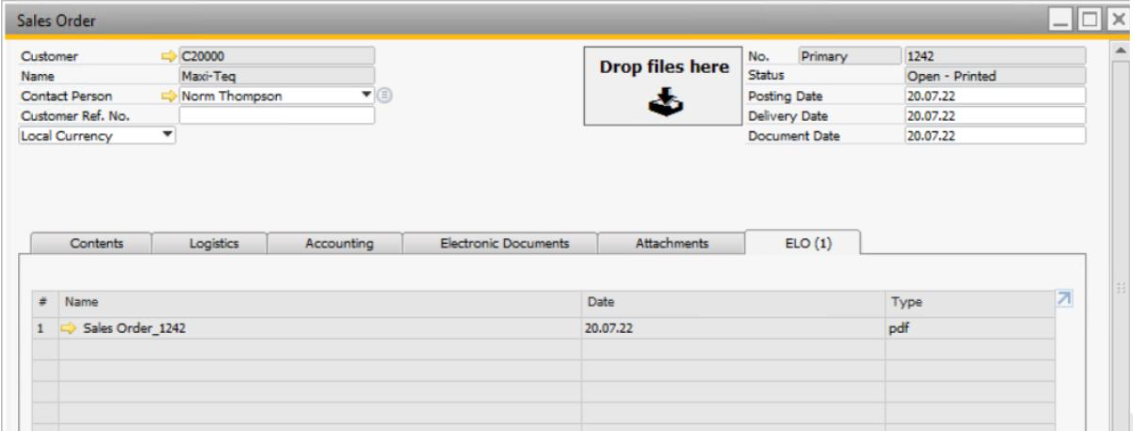The height and width of the screenshot is (431, 1133).
Task: Maximize the Sales Order window
Action: [1088, 21]
